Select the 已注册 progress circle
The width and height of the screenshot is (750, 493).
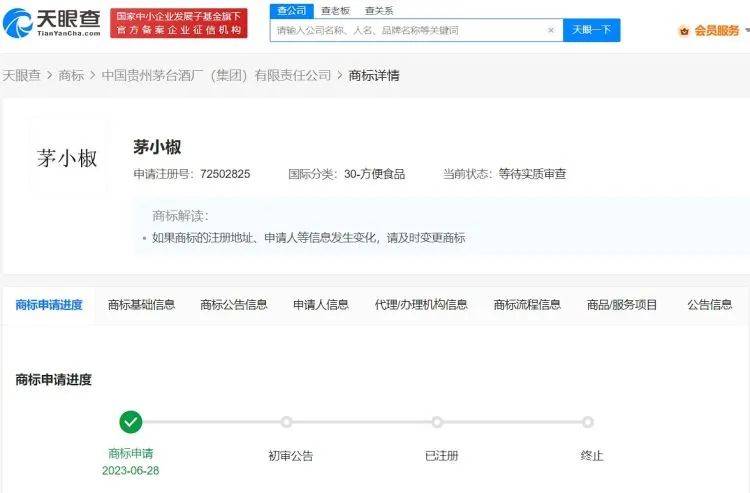[x=437, y=422]
